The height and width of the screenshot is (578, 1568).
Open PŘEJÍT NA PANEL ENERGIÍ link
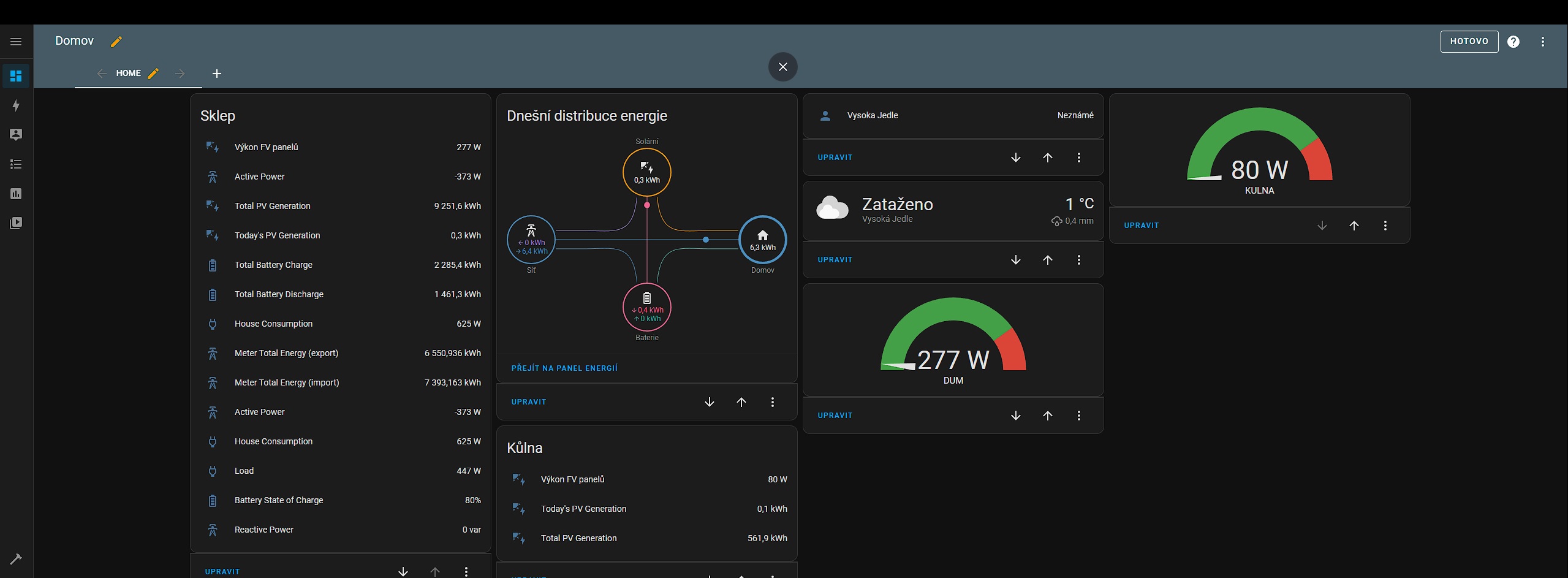564,368
